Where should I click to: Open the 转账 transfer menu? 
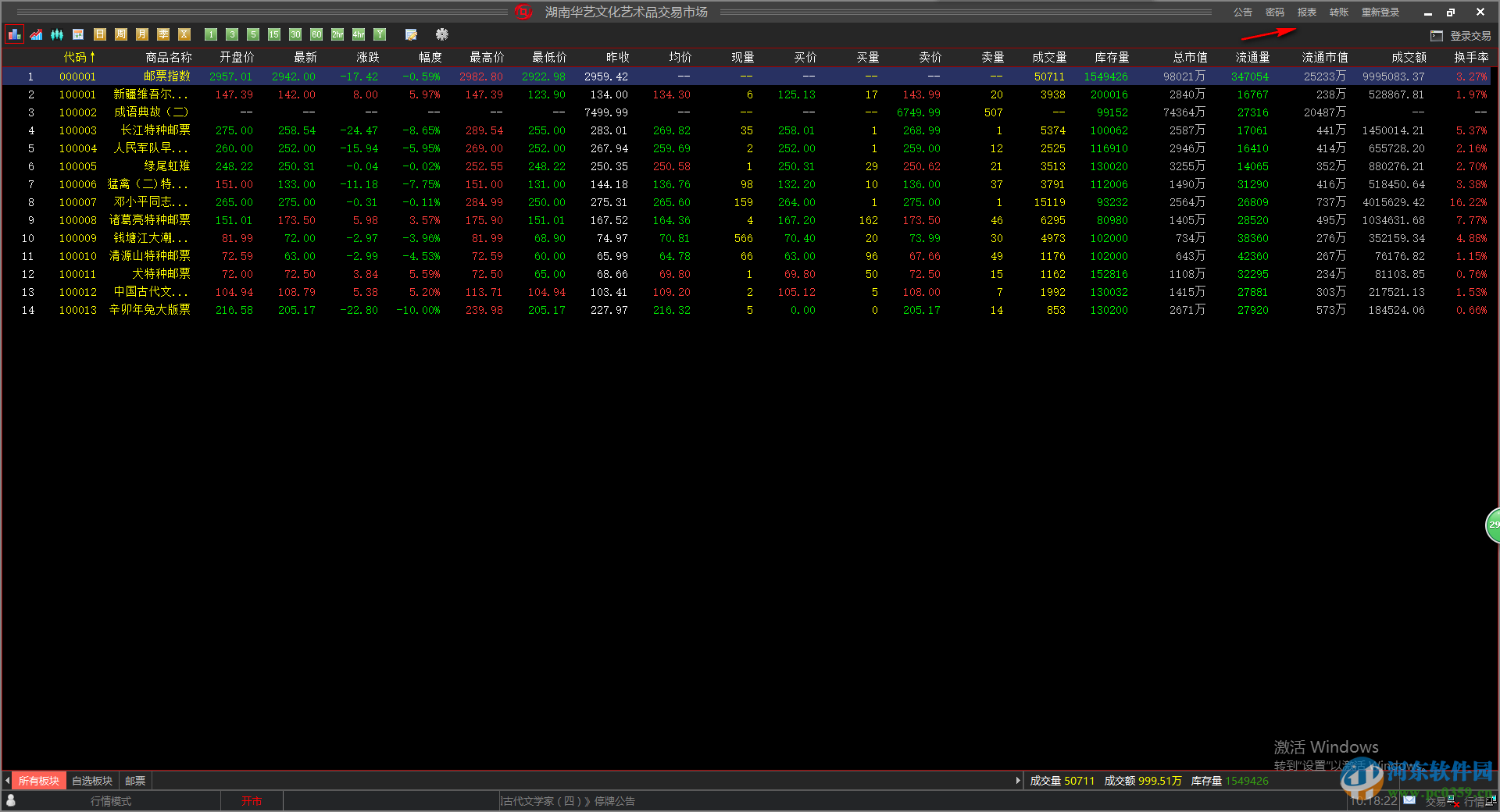pos(1338,12)
